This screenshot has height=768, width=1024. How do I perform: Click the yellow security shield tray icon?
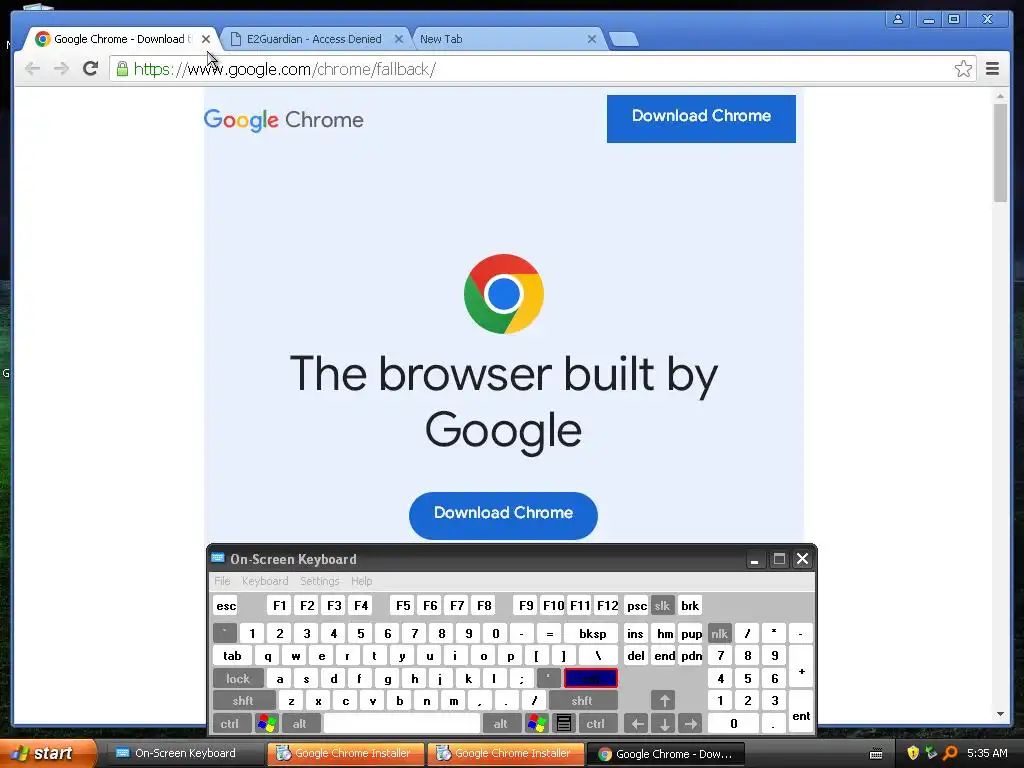(913, 753)
